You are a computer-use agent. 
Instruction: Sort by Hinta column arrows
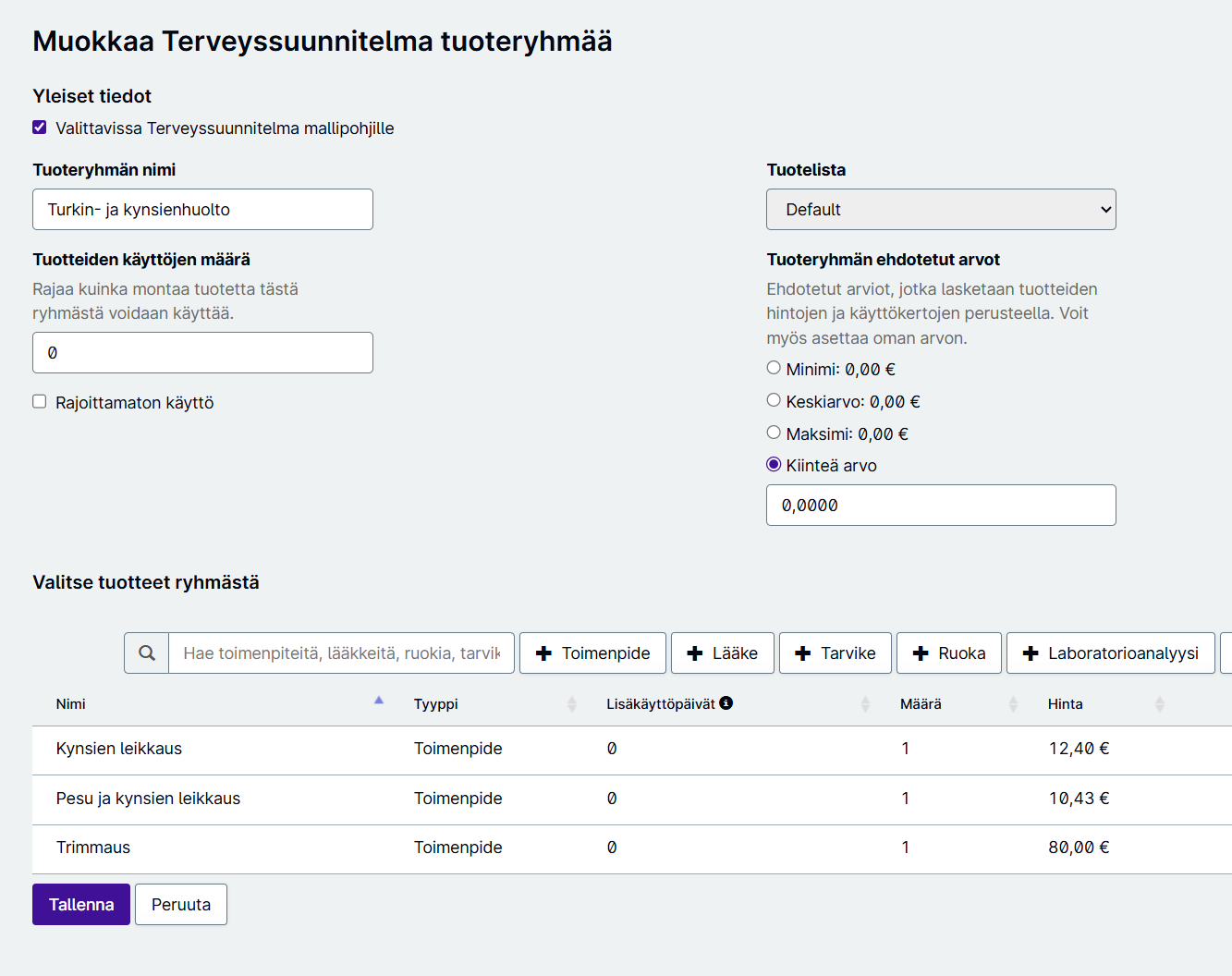(1160, 704)
